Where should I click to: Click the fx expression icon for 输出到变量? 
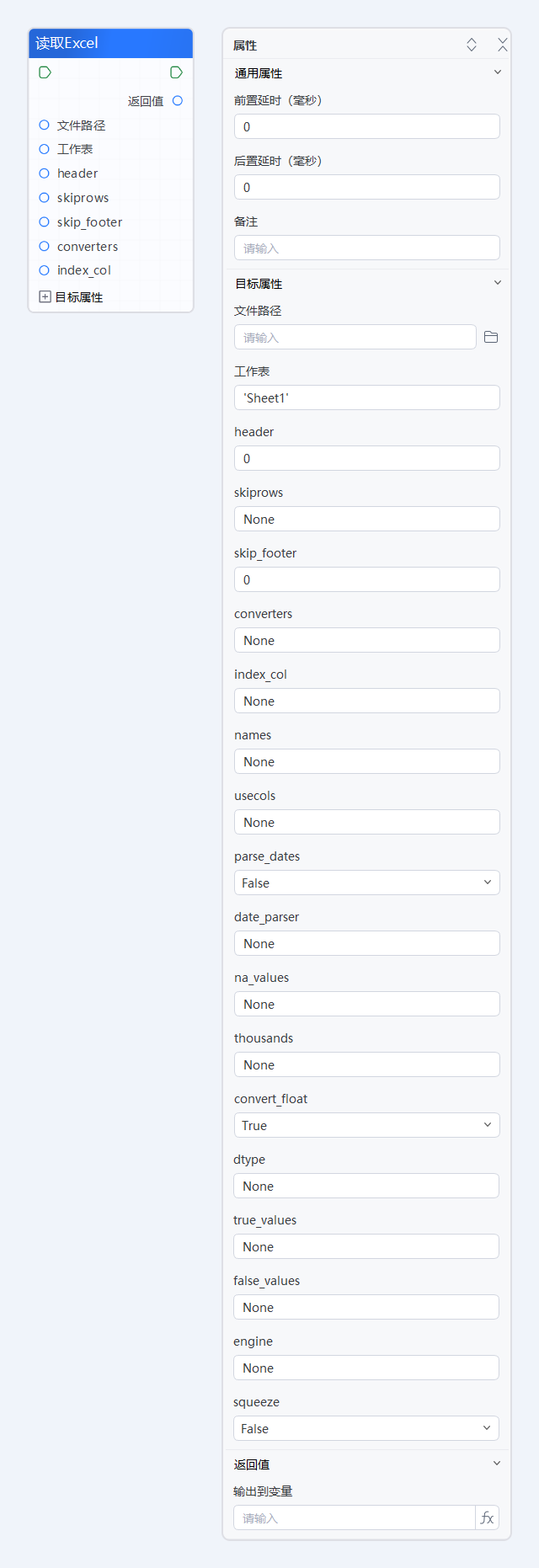(487, 1517)
